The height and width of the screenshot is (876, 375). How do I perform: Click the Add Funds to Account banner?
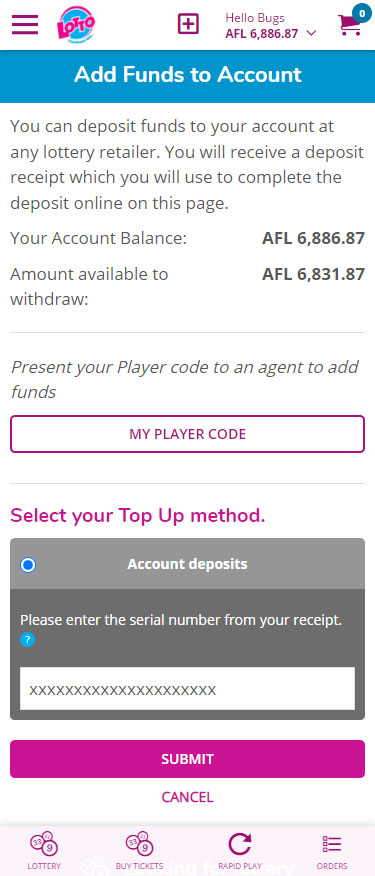(187, 75)
